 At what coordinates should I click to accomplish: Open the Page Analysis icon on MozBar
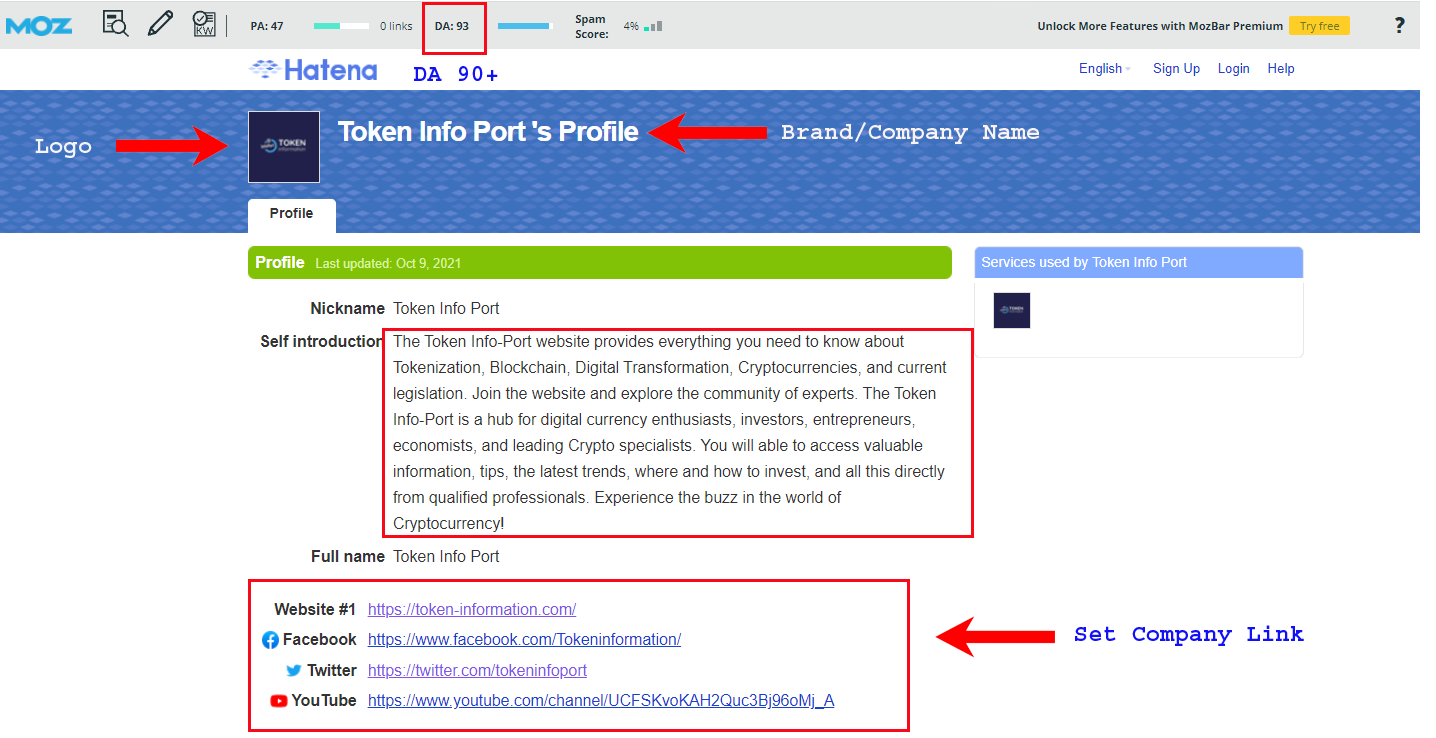click(115, 23)
